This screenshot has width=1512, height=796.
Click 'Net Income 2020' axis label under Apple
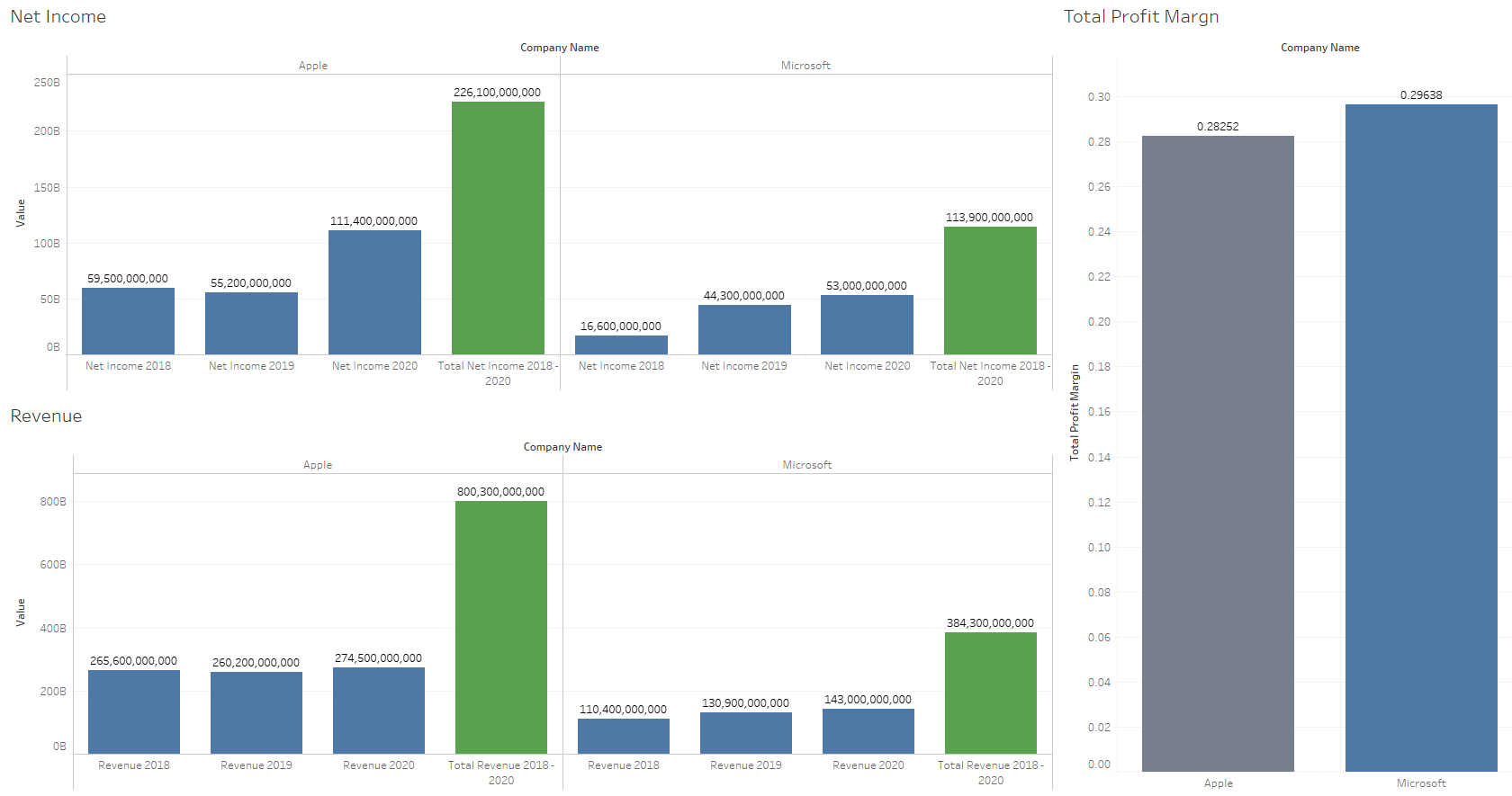[x=374, y=366]
